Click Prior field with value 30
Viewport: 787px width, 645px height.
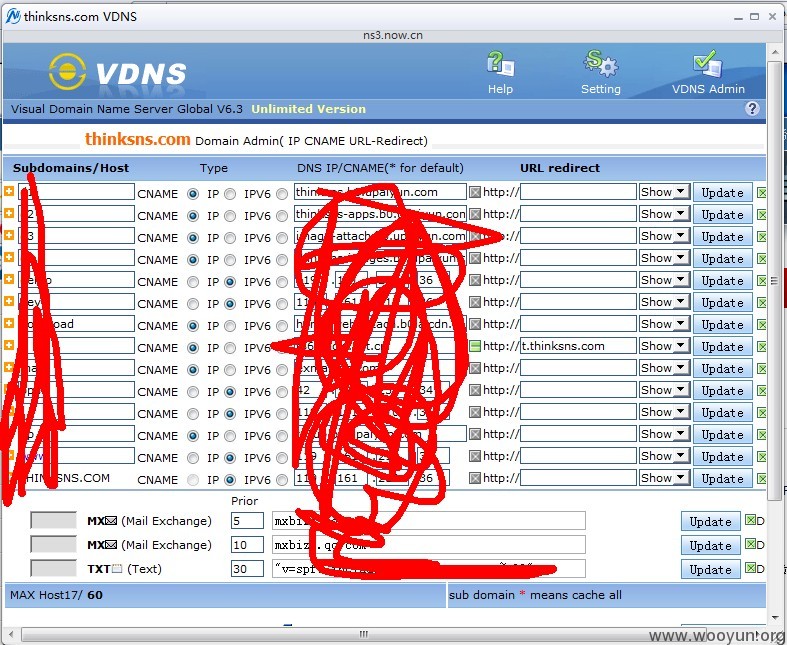coord(247,569)
